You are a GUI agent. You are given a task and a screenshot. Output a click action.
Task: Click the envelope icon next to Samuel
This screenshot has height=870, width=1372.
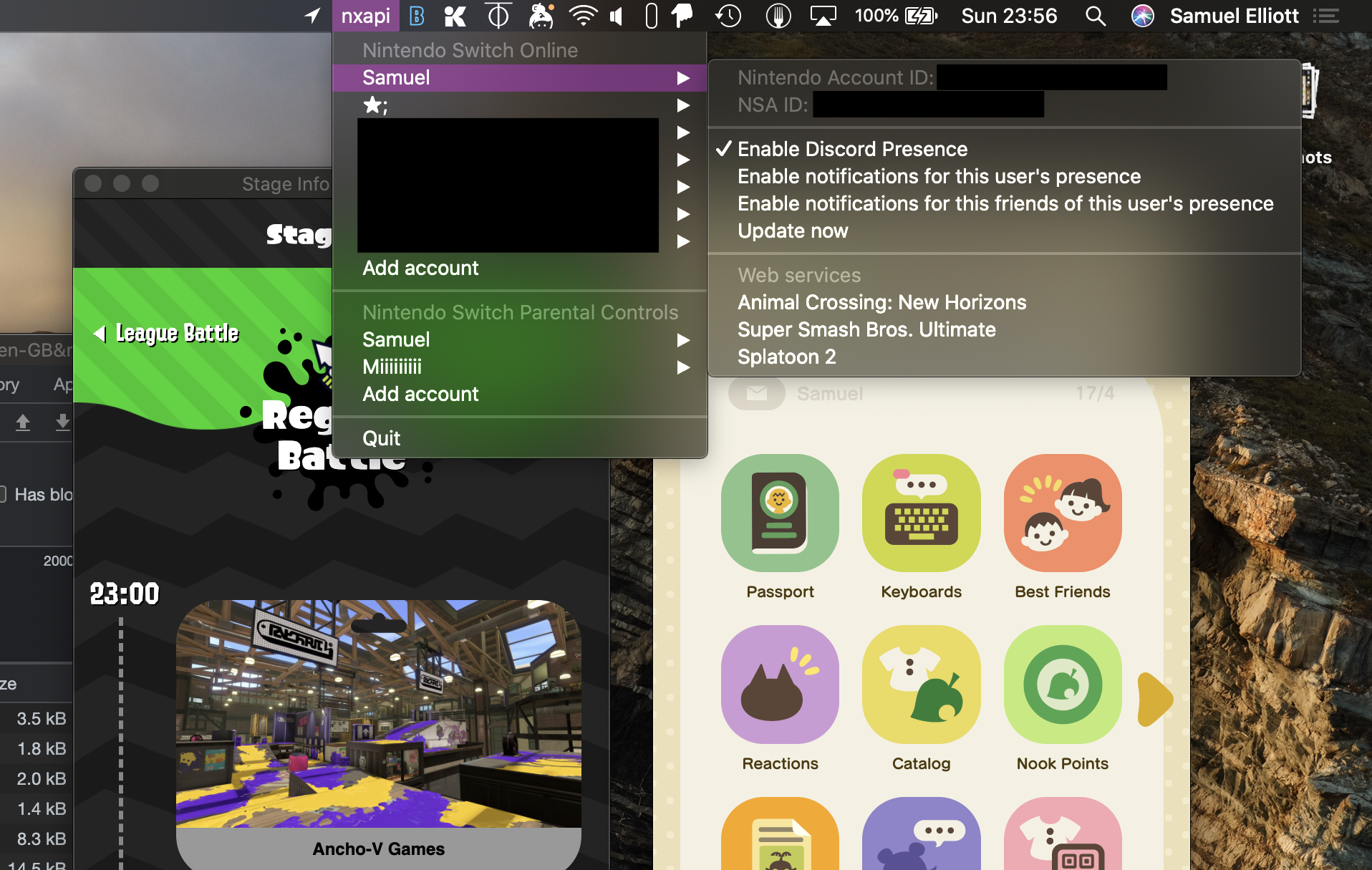[x=757, y=392]
